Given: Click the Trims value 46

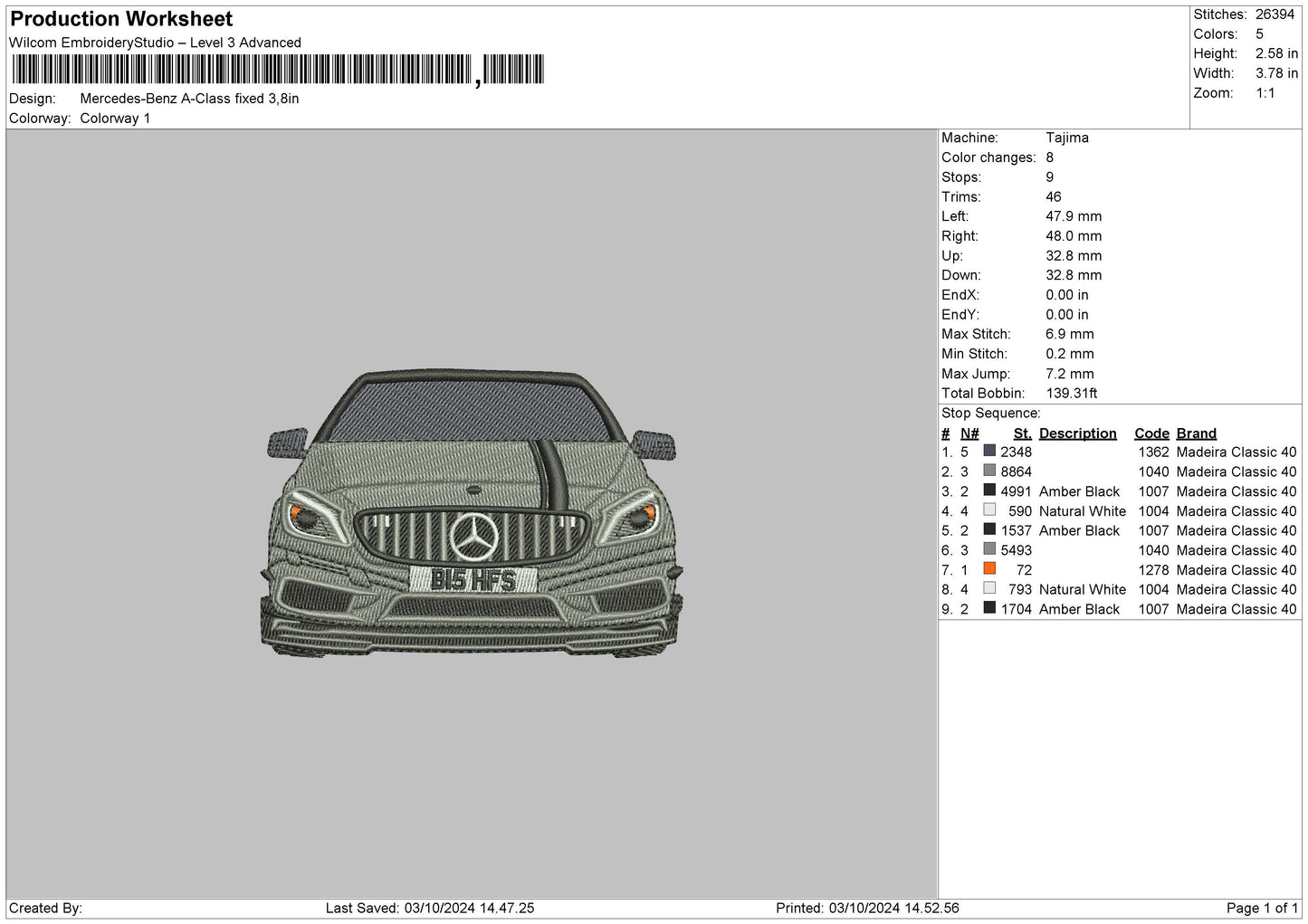Looking at the screenshot, I should pos(1054,196).
